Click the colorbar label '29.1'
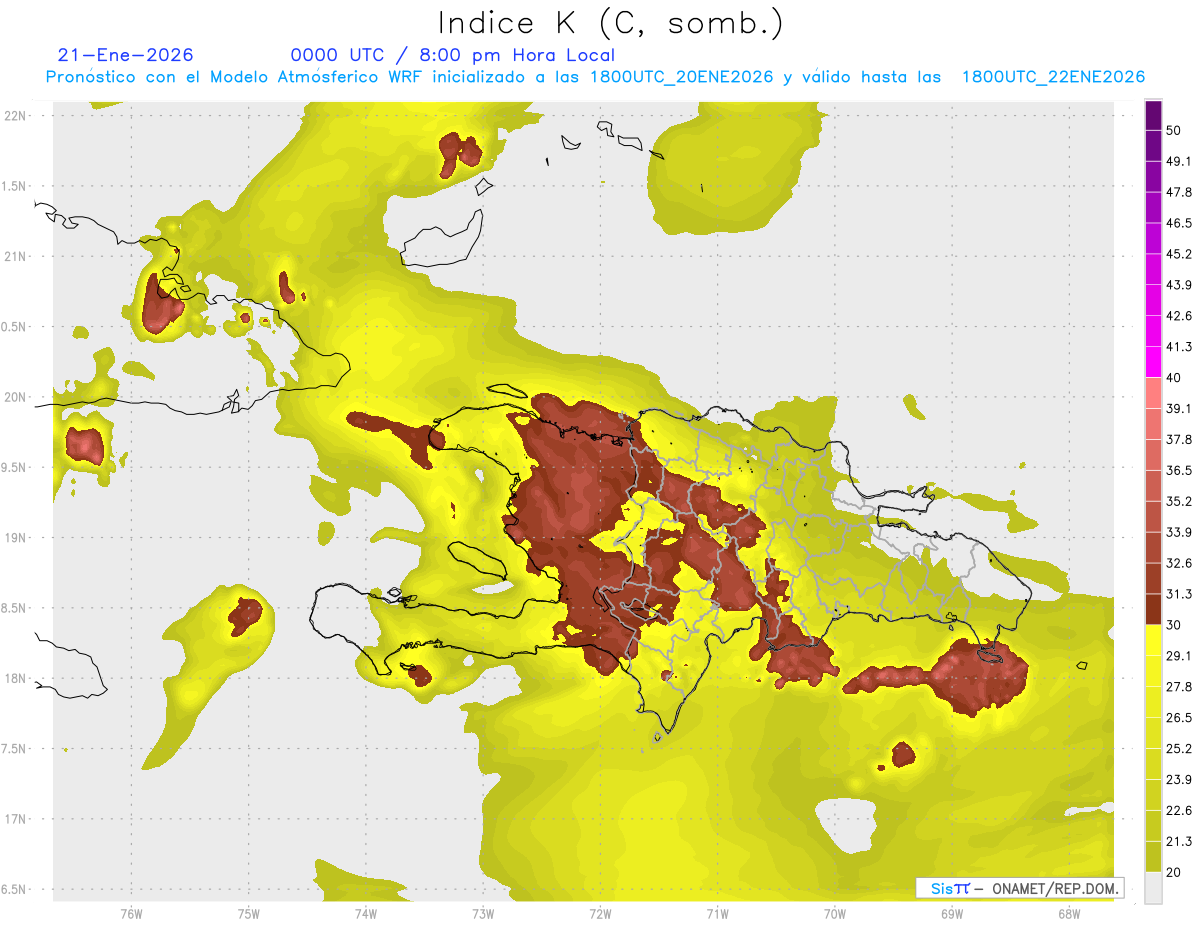The width and height of the screenshot is (1200, 927). pyautogui.click(x=1178, y=656)
